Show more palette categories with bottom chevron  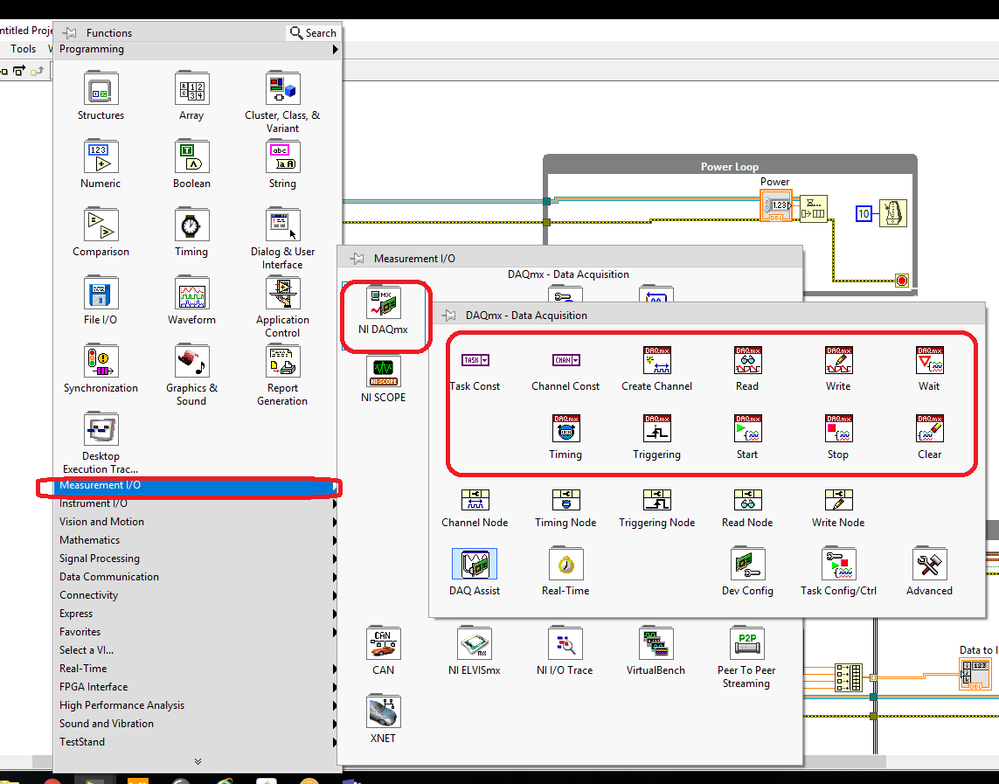tap(198, 761)
